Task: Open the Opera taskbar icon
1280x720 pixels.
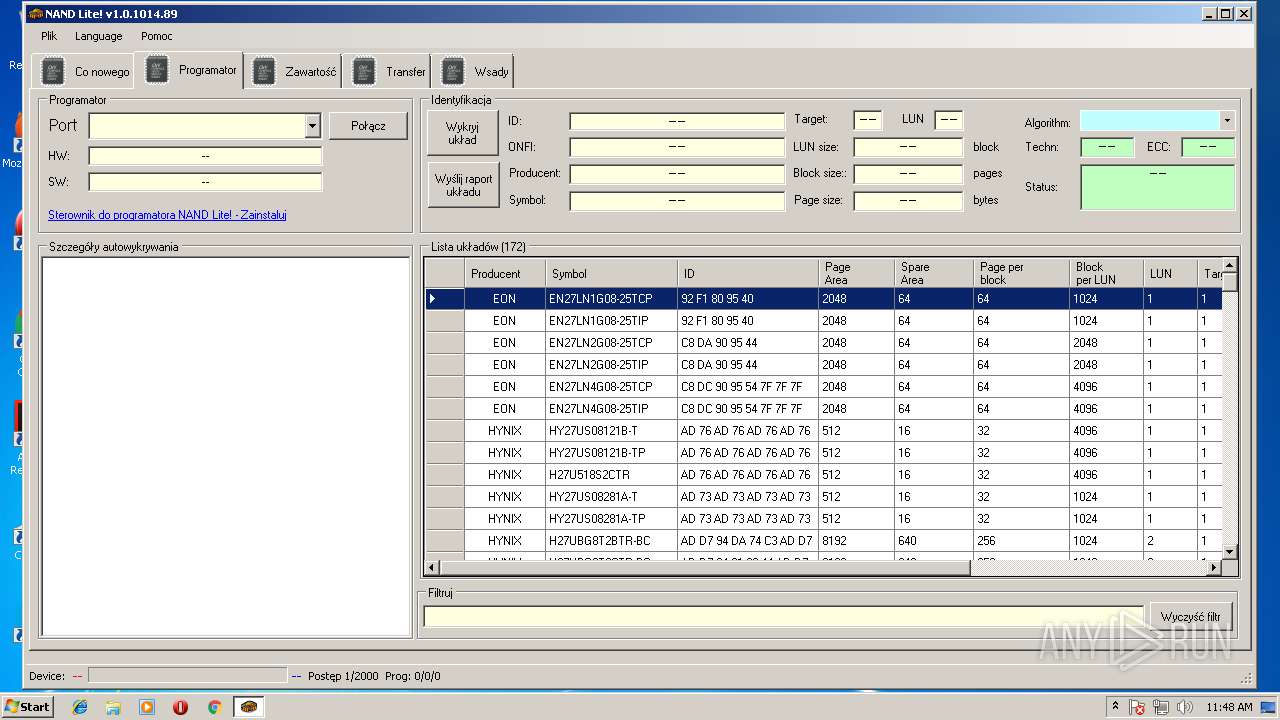Action: (181, 707)
